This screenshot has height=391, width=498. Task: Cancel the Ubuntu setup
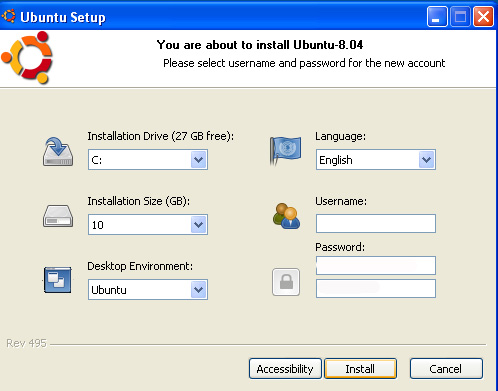tap(446, 369)
